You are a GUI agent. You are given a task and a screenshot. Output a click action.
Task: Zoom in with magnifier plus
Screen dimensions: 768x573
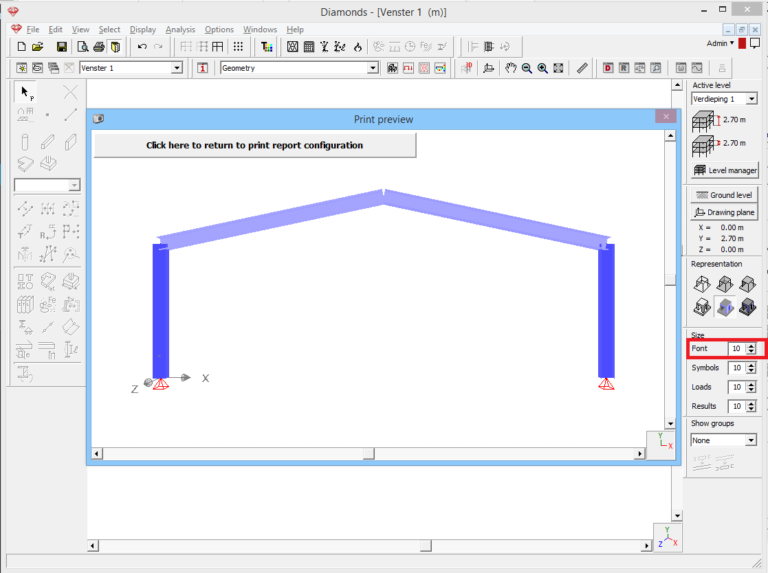[543, 68]
